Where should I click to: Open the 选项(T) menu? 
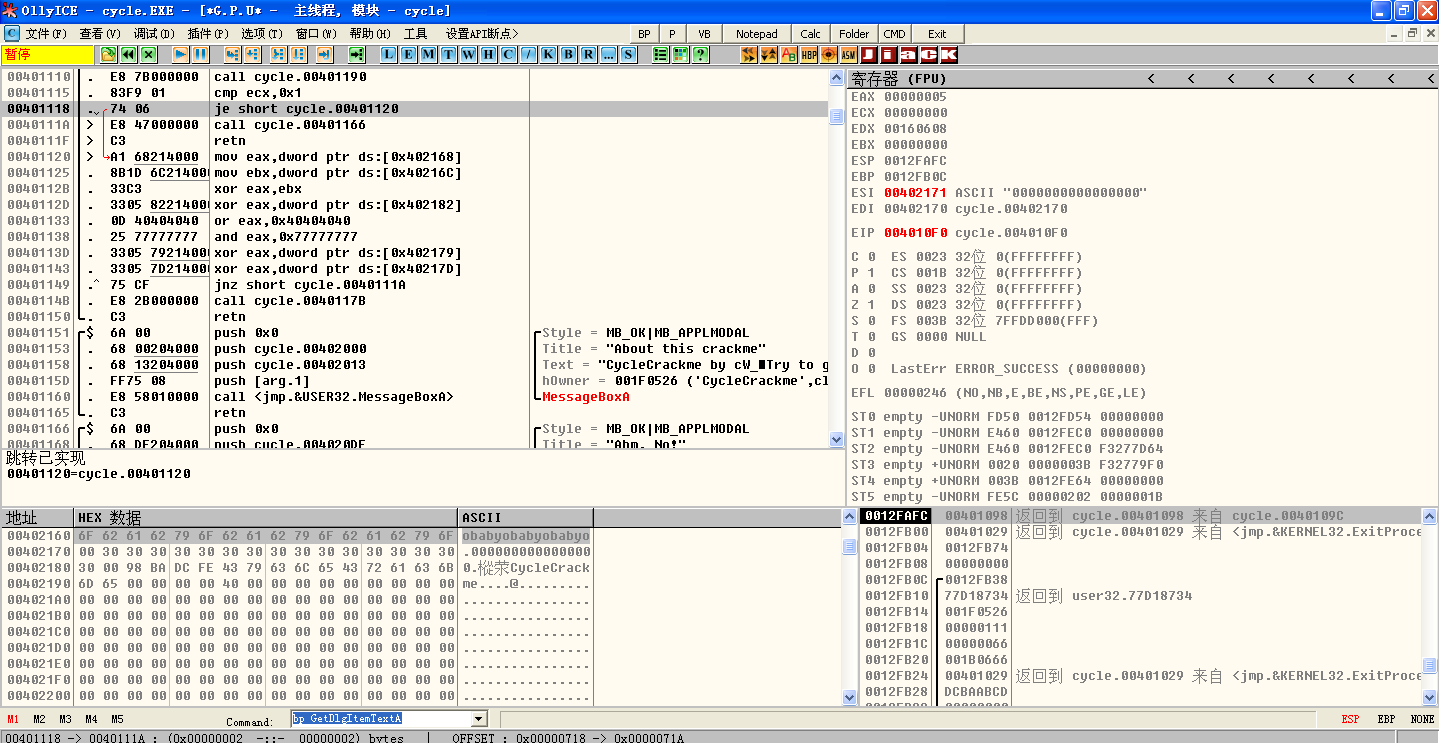click(x=262, y=34)
